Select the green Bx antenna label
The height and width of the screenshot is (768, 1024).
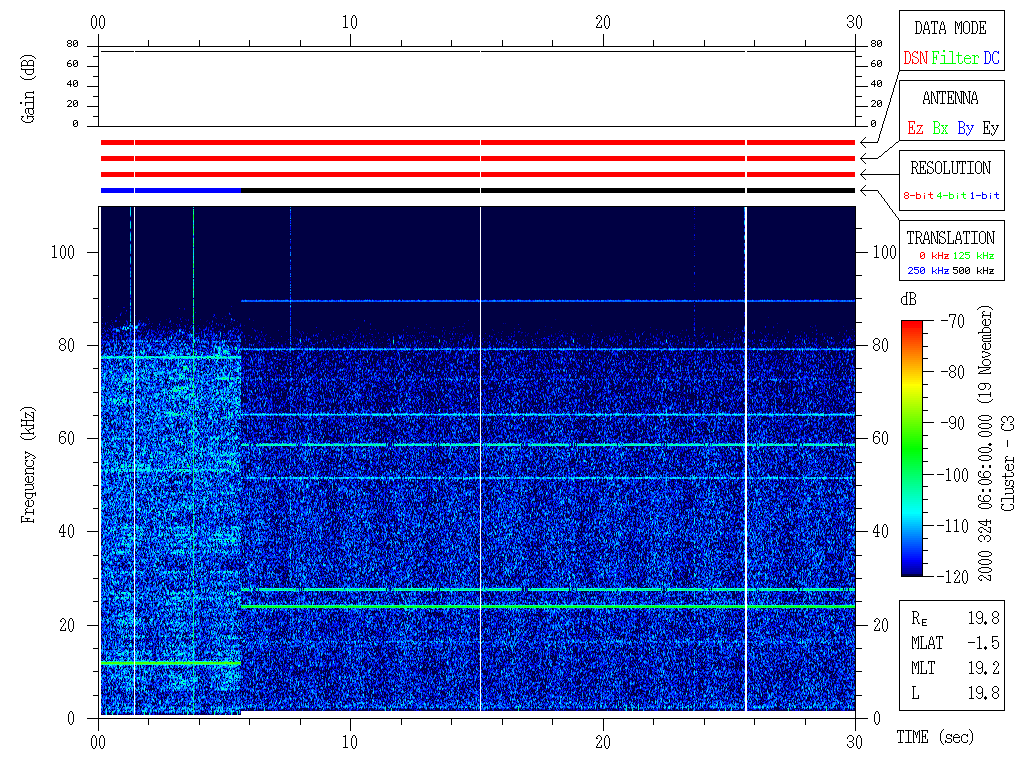[x=940, y=129]
